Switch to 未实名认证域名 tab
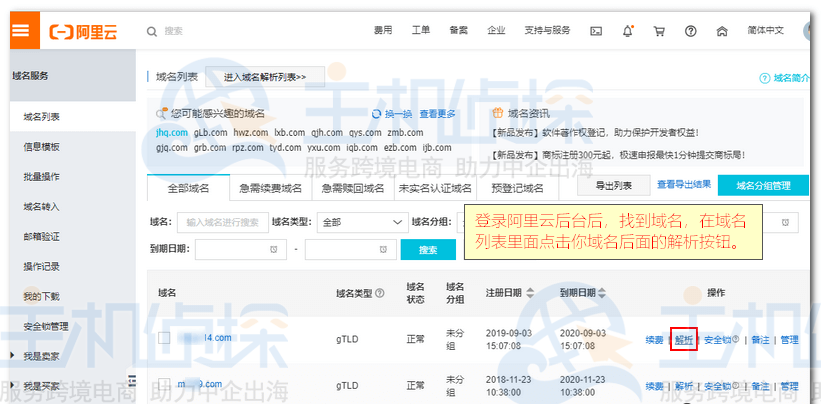The image size is (821, 404). click(x=435, y=188)
